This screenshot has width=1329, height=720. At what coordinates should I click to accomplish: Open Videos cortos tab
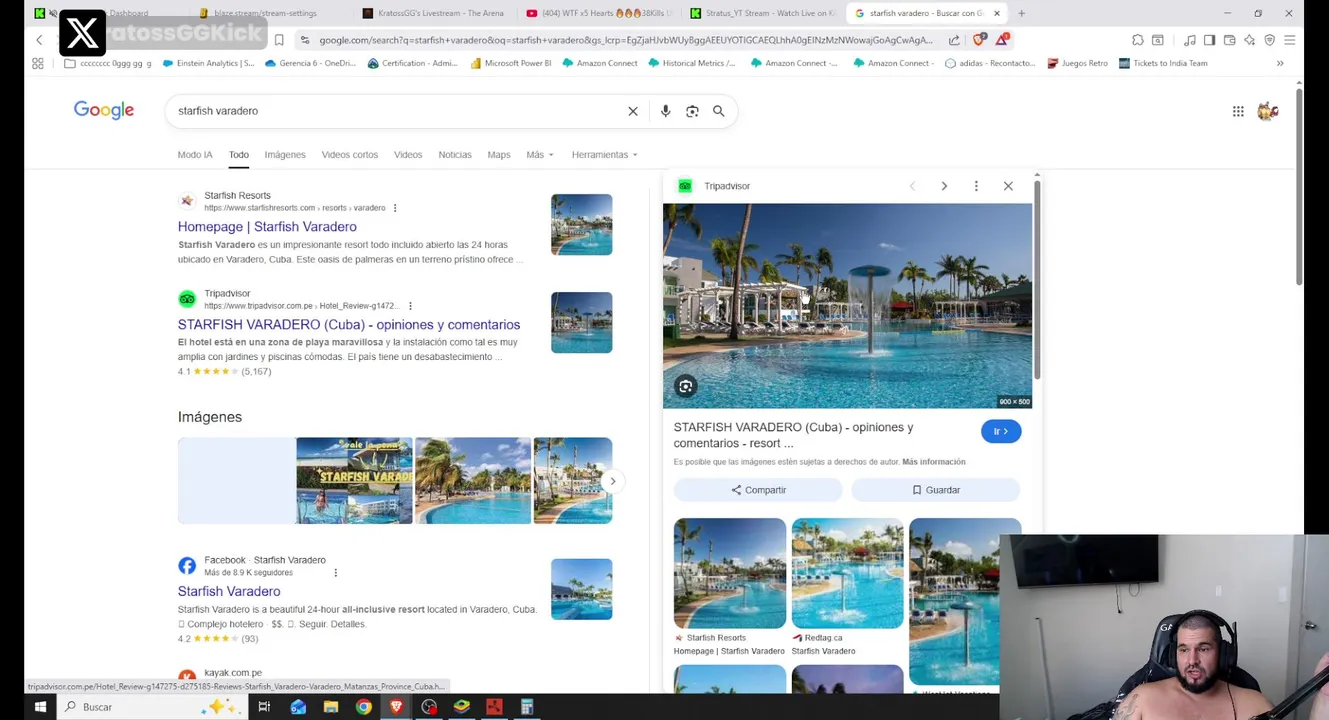(x=350, y=155)
